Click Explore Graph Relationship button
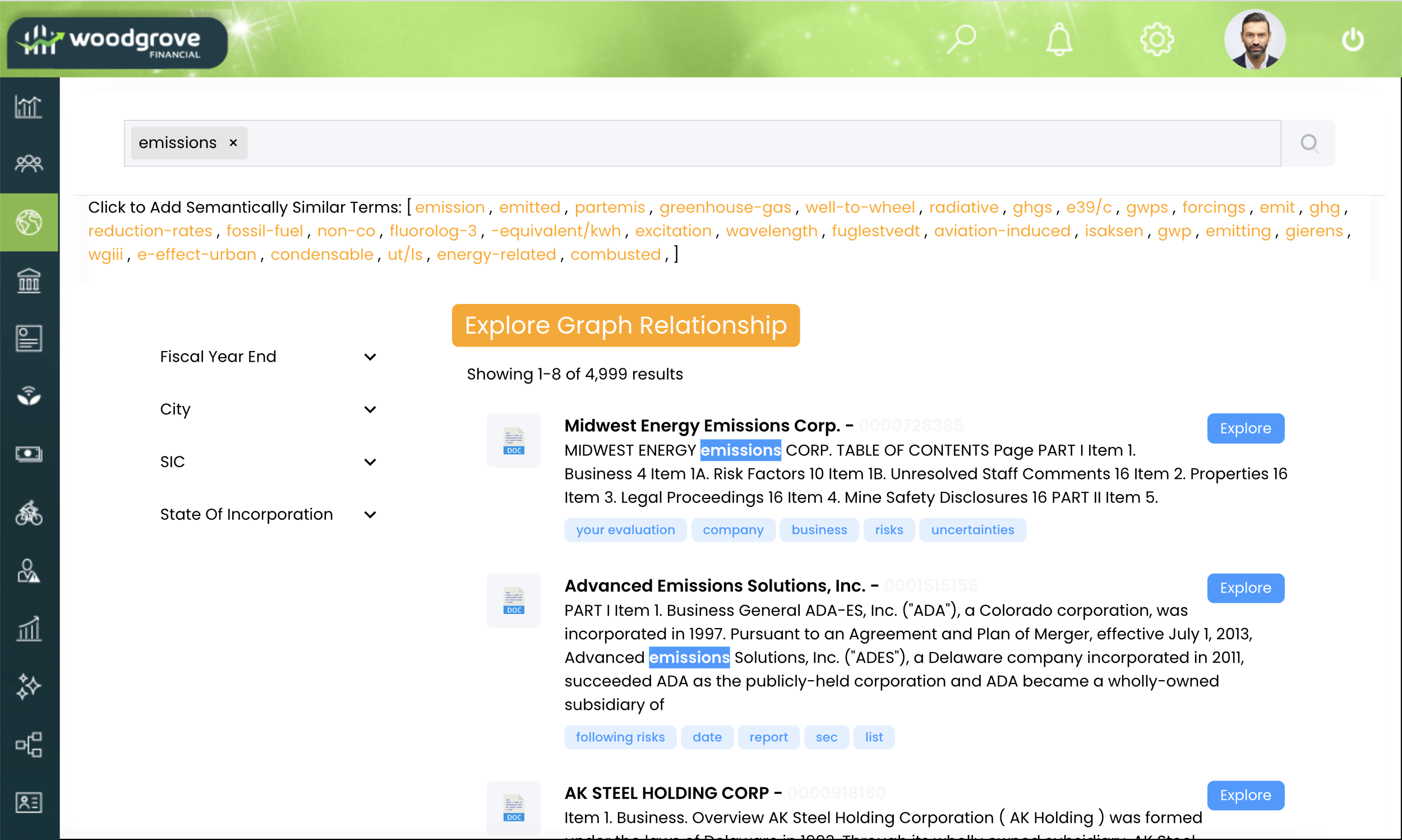 coord(625,325)
